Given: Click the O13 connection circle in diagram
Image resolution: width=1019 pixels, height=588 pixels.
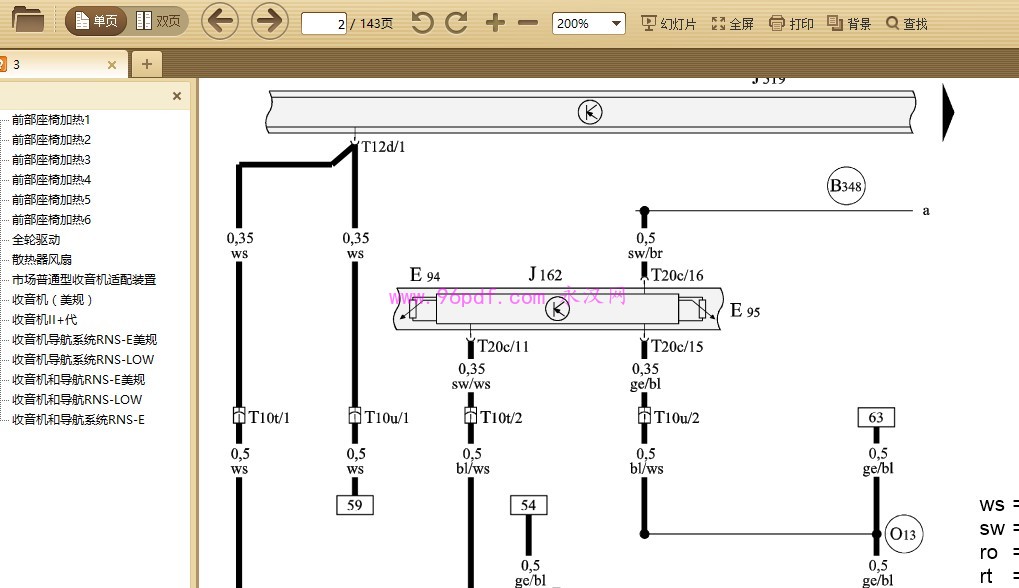Looking at the screenshot, I should 903,534.
